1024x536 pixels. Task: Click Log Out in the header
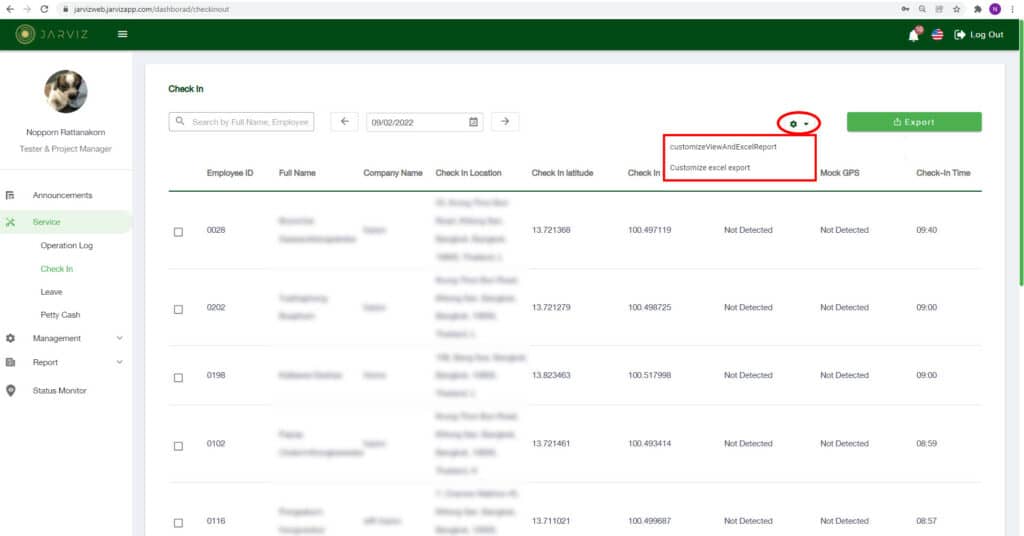tap(979, 35)
